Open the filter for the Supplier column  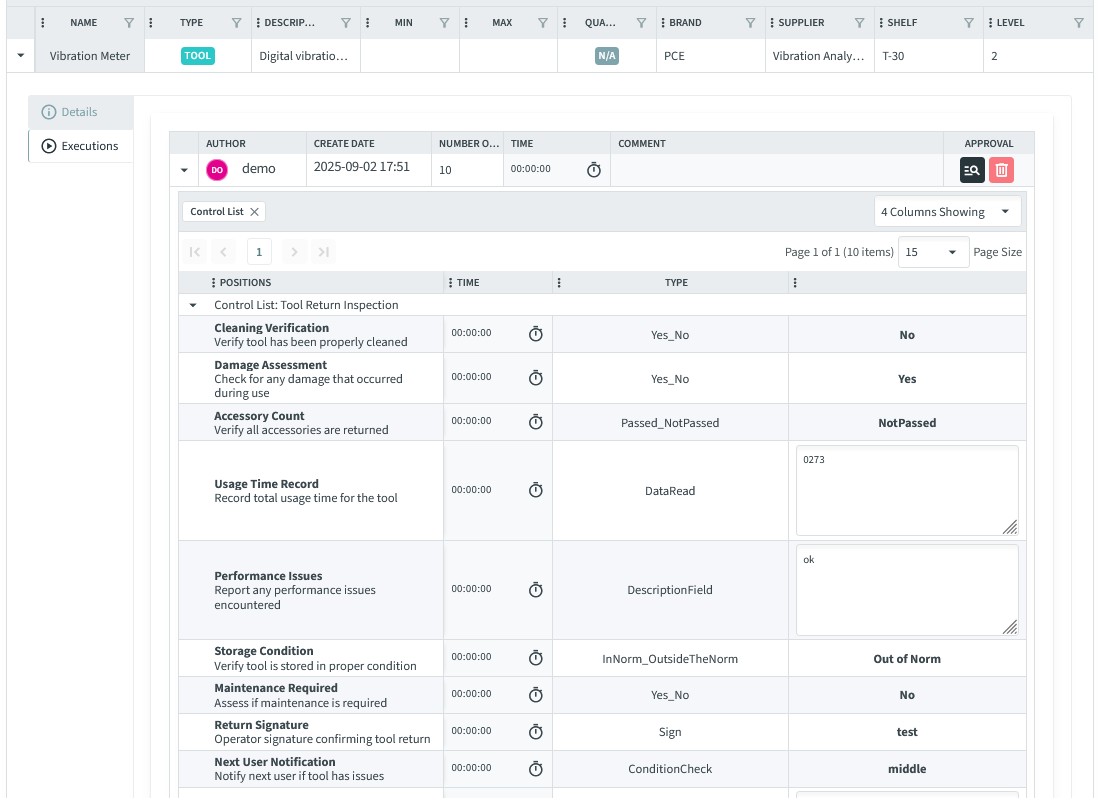point(859,23)
